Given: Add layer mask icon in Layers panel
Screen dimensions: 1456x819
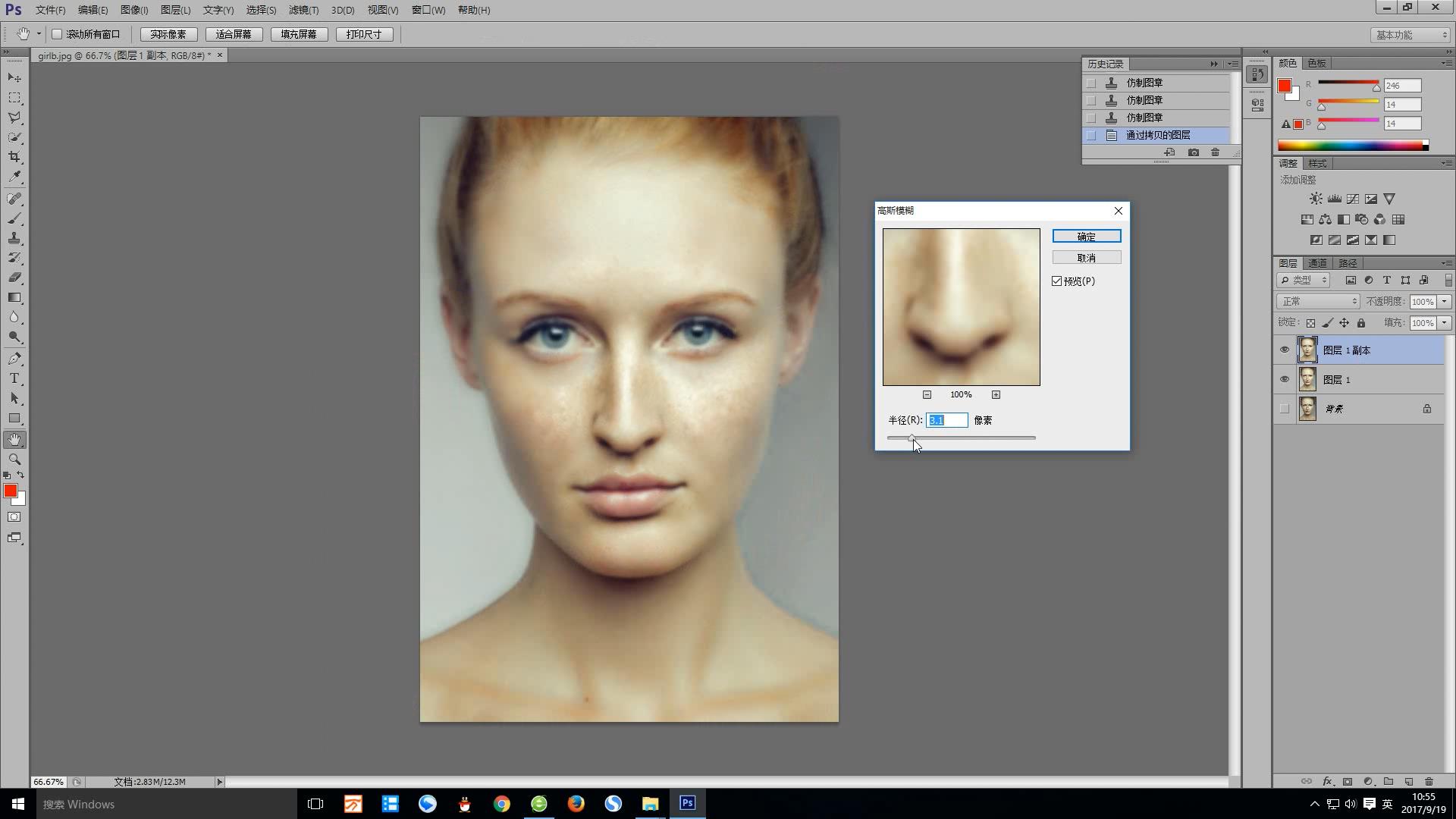Looking at the screenshot, I should [1348, 781].
